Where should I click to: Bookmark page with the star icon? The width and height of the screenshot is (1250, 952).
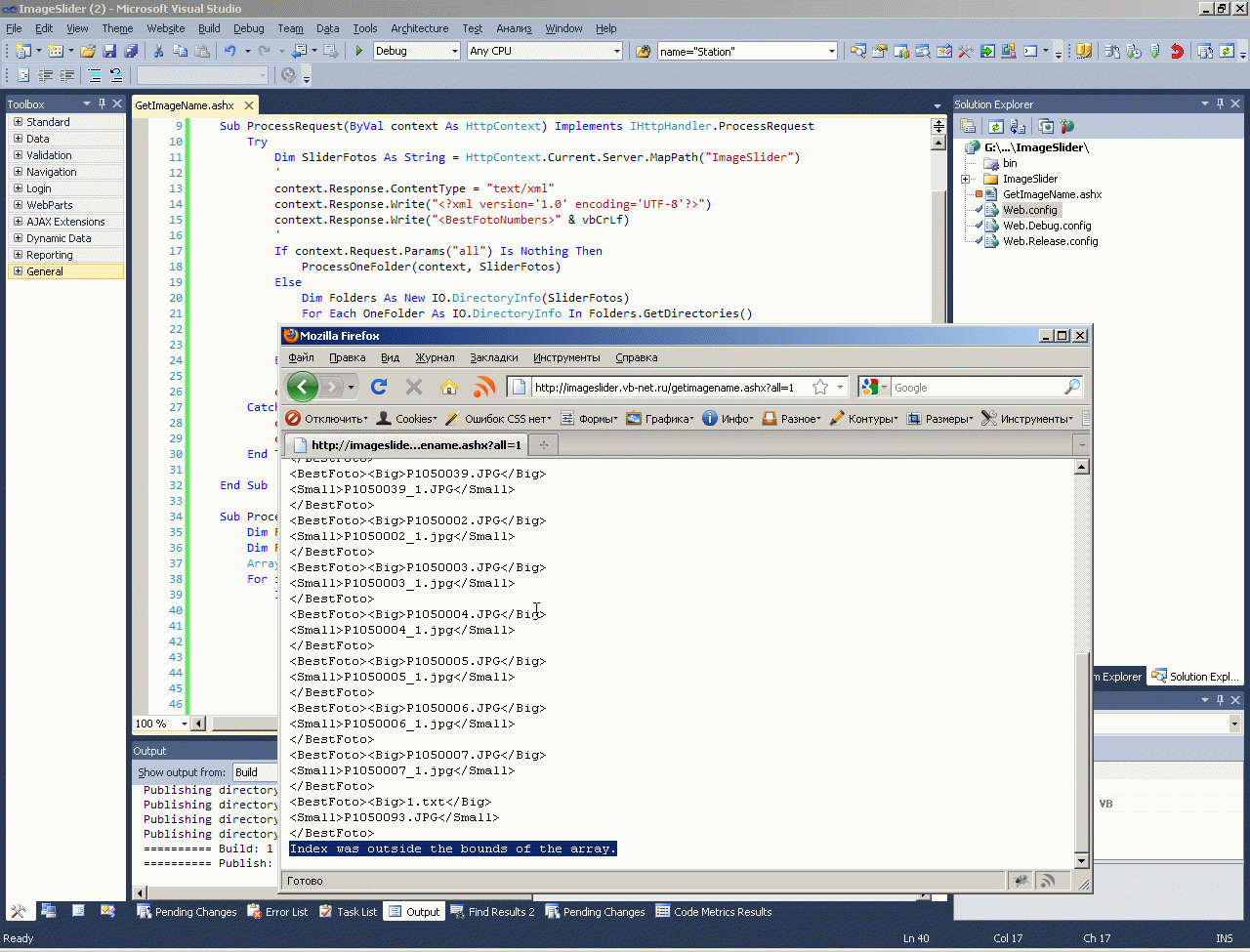click(820, 388)
